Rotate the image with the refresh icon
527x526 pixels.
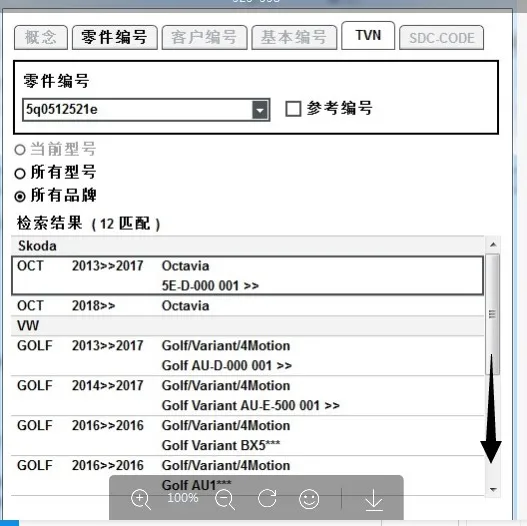coord(267,498)
